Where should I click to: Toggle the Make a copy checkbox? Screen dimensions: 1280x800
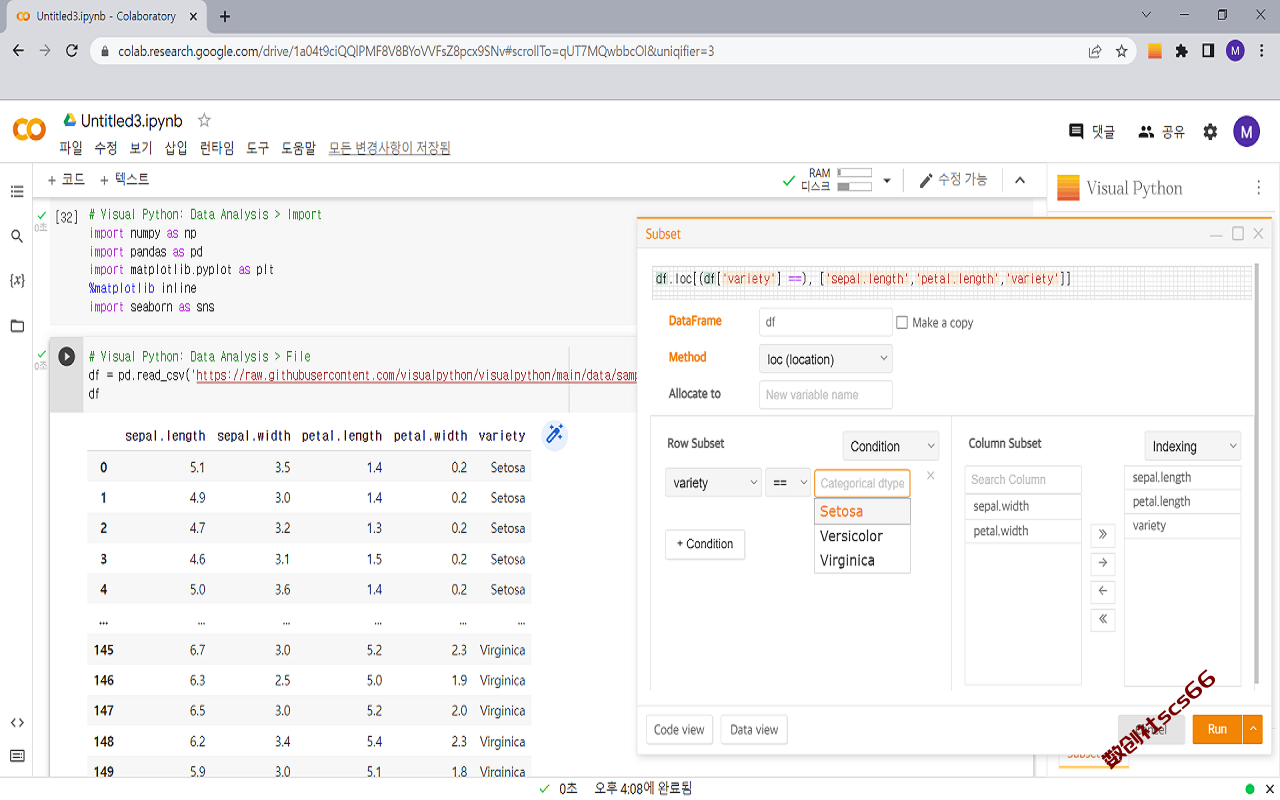pyautogui.click(x=902, y=322)
